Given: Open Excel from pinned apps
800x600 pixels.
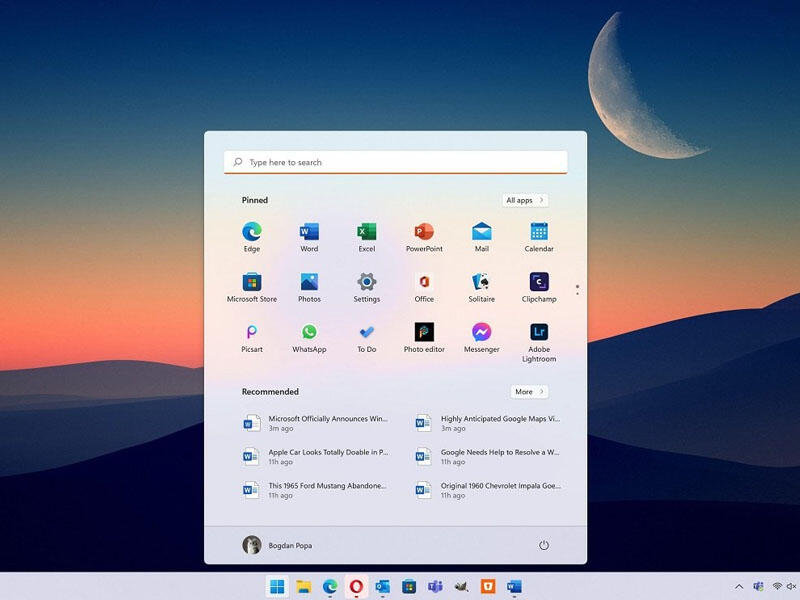Looking at the screenshot, I should 367,237.
